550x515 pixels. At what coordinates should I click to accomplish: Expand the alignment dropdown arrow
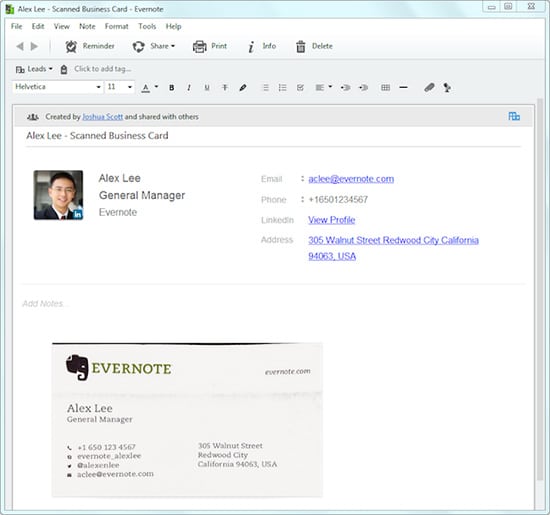click(330, 87)
